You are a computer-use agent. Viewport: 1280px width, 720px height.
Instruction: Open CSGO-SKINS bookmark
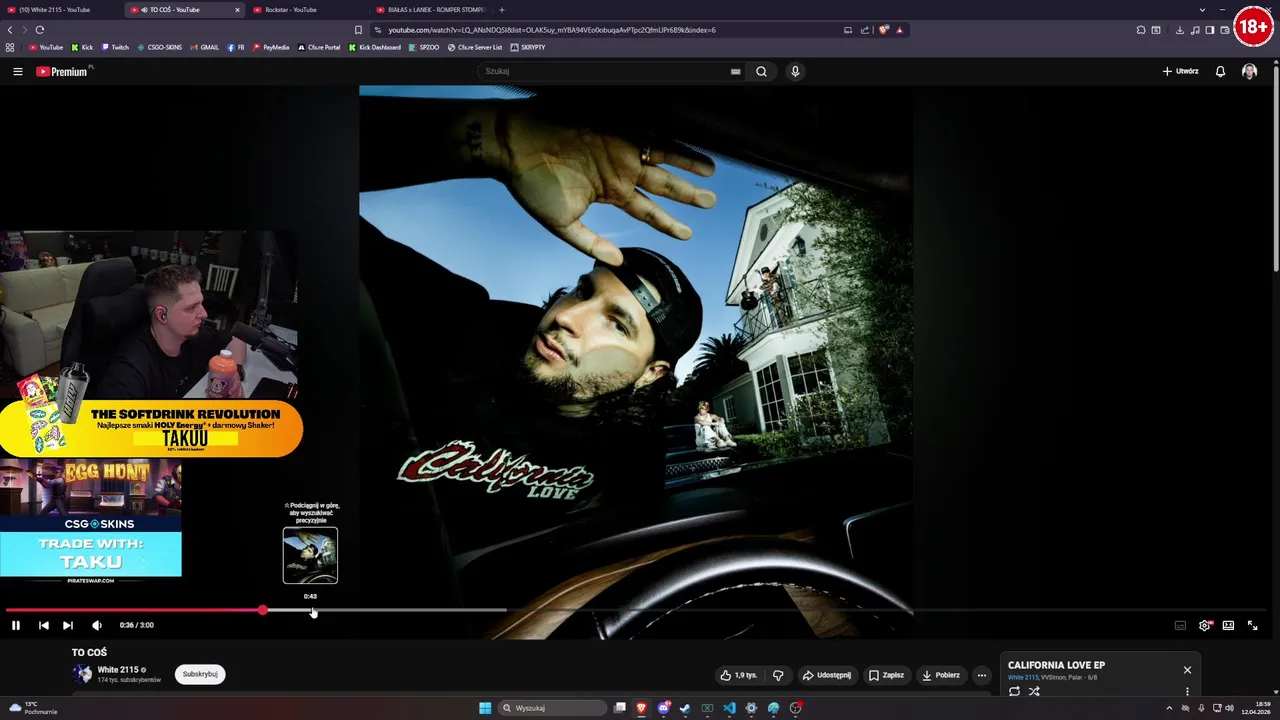(160, 47)
